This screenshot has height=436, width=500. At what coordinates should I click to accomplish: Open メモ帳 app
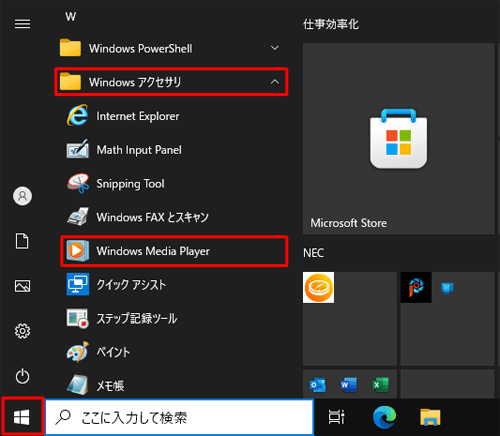[x=170, y=385]
